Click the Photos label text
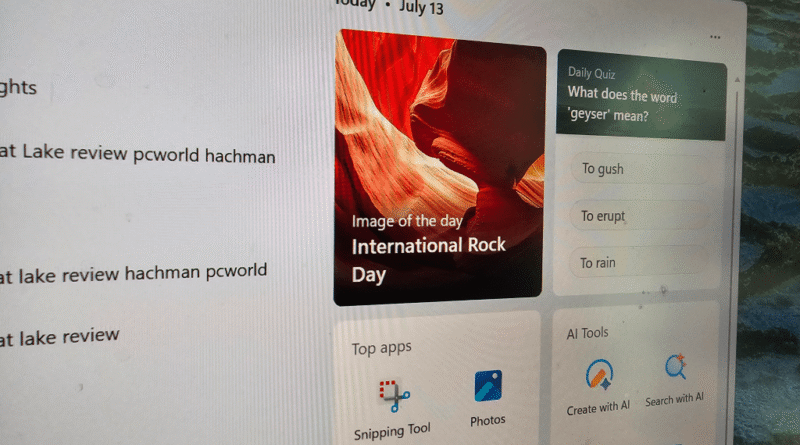Screen dimensions: 800x445 pyautogui.click(x=488, y=421)
